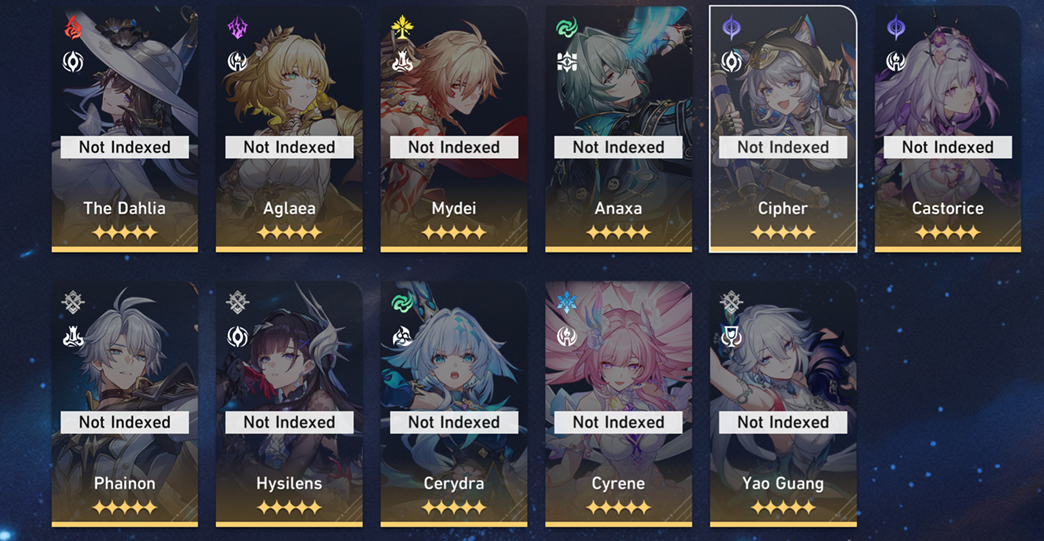Screen dimensions: 1044x541
Task: Click the Destruction path icon on Mydei's card
Action: [402, 62]
